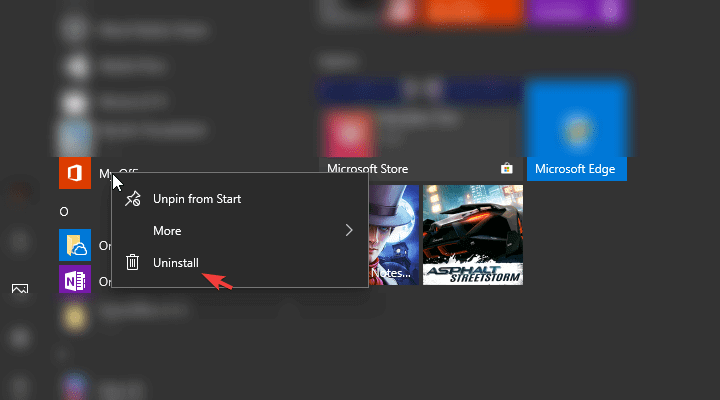Click the unpin icon beside Unpin from Start
The image size is (720, 400).
(x=133, y=199)
